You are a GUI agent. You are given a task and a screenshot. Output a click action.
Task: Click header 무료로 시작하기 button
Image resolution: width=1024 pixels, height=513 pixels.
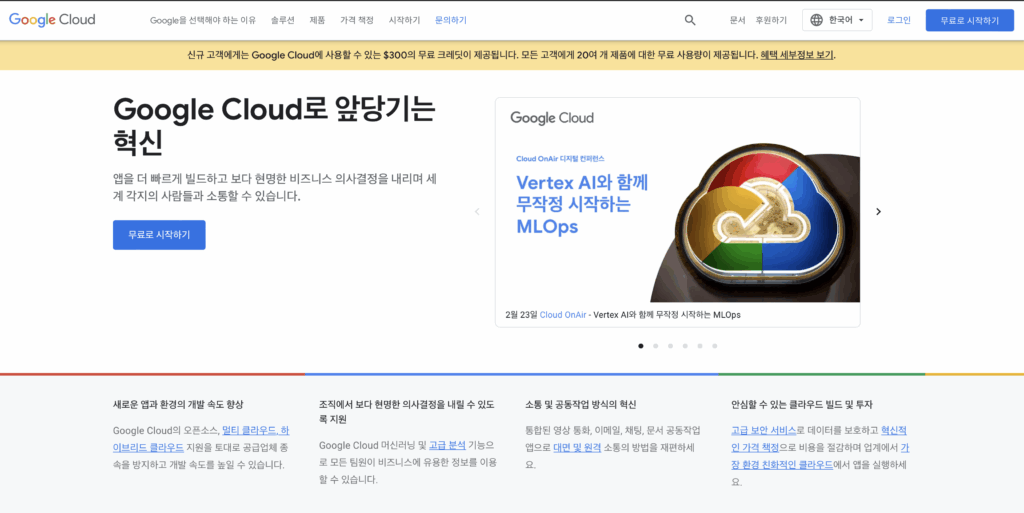click(x=970, y=20)
